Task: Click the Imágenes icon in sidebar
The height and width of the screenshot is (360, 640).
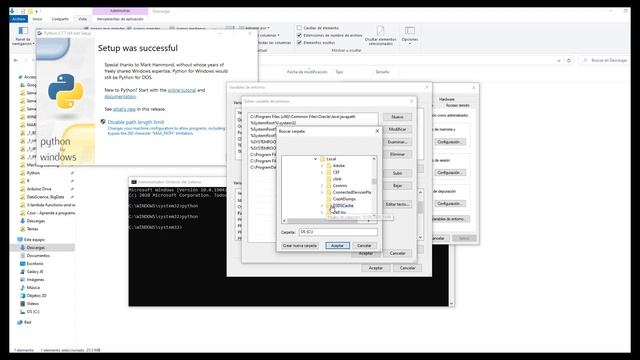Action: [22, 280]
